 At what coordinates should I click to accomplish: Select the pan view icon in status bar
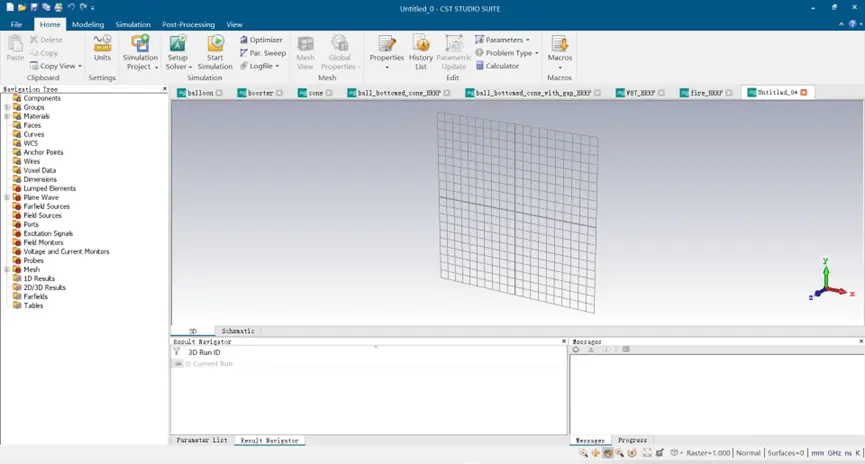pyautogui.click(x=595, y=453)
